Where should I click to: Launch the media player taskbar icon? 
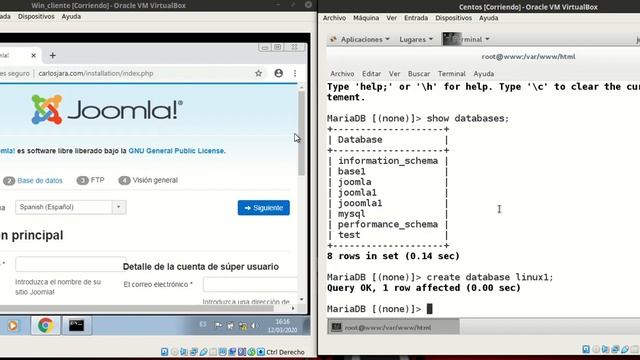point(13,325)
